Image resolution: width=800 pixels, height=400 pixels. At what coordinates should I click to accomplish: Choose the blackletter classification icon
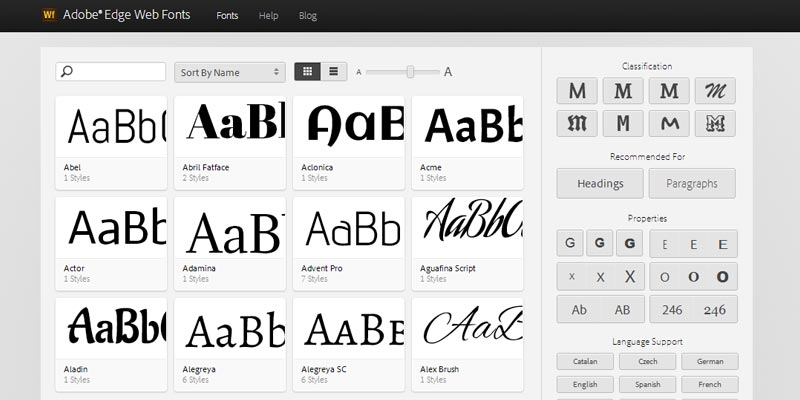(577, 124)
